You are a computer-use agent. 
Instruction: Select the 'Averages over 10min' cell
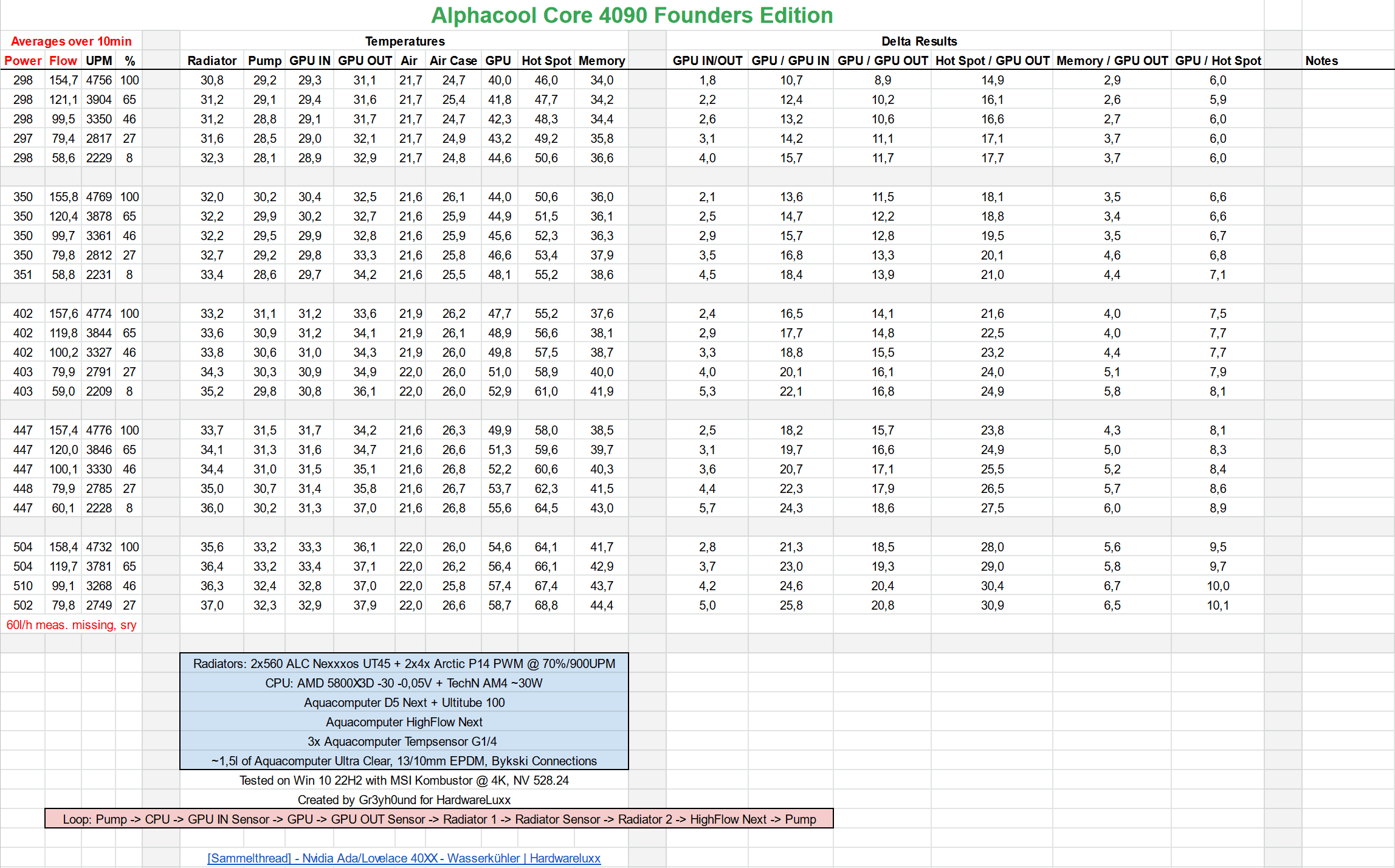click(71, 41)
